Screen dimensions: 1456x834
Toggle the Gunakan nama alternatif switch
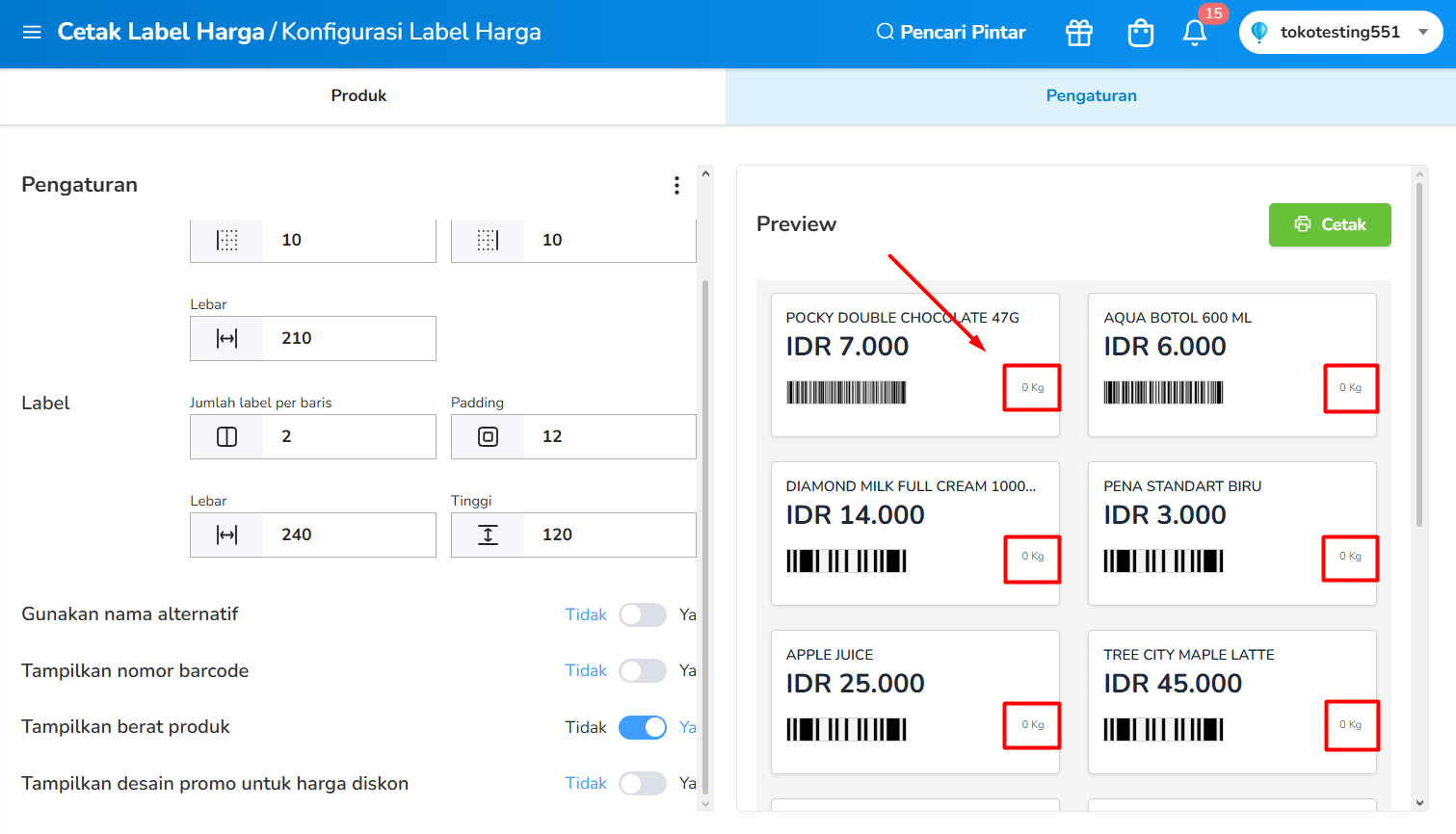tap(643, 614)
